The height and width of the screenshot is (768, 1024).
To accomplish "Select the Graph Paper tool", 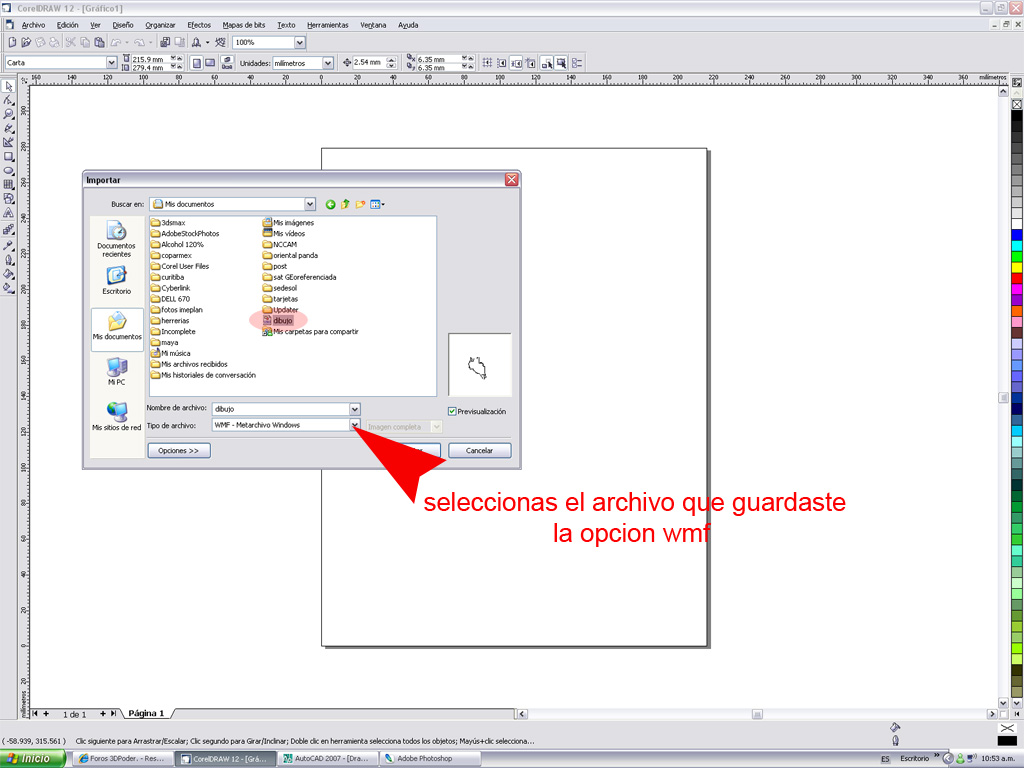I will tap(8, 185).
